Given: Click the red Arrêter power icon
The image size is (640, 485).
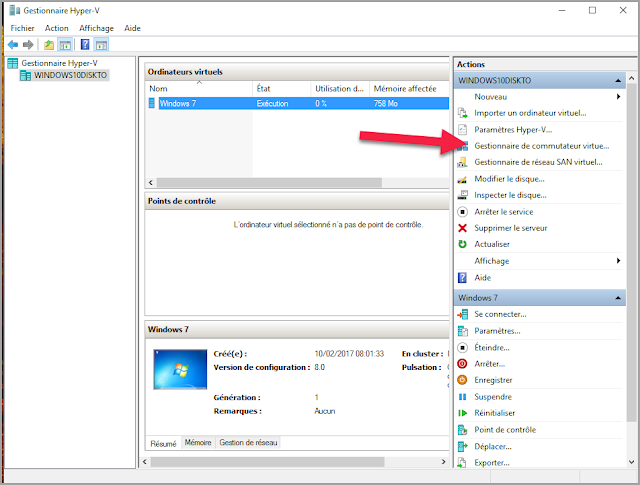Looking at the screenshot, I should click(462, 363).
